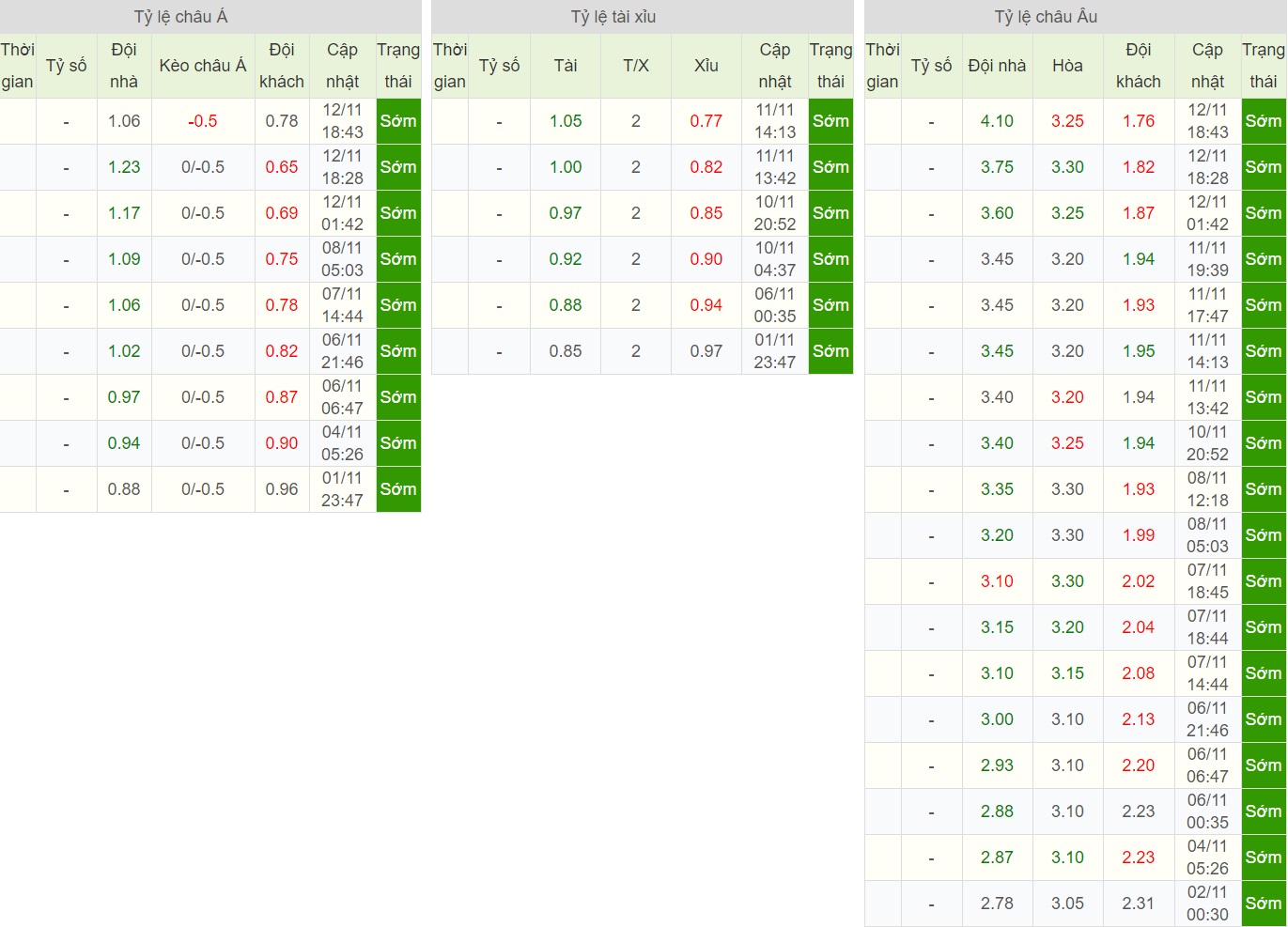Click home odds 4.10 in European table
The height and width of the screenshot is (927, 1288).
tap(997, 121)
